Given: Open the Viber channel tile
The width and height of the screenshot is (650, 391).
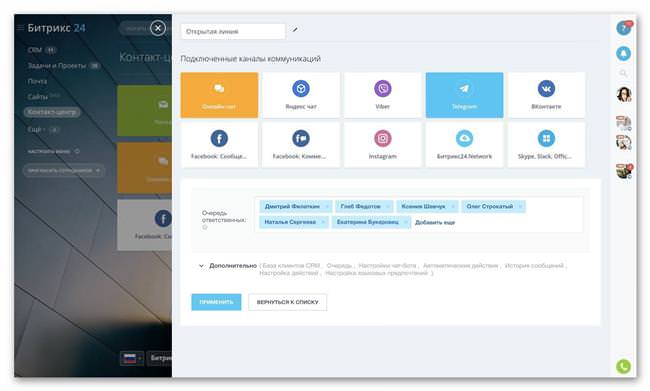Looking at the screenshot, I should pyautogui.click(x=382, y=95).
